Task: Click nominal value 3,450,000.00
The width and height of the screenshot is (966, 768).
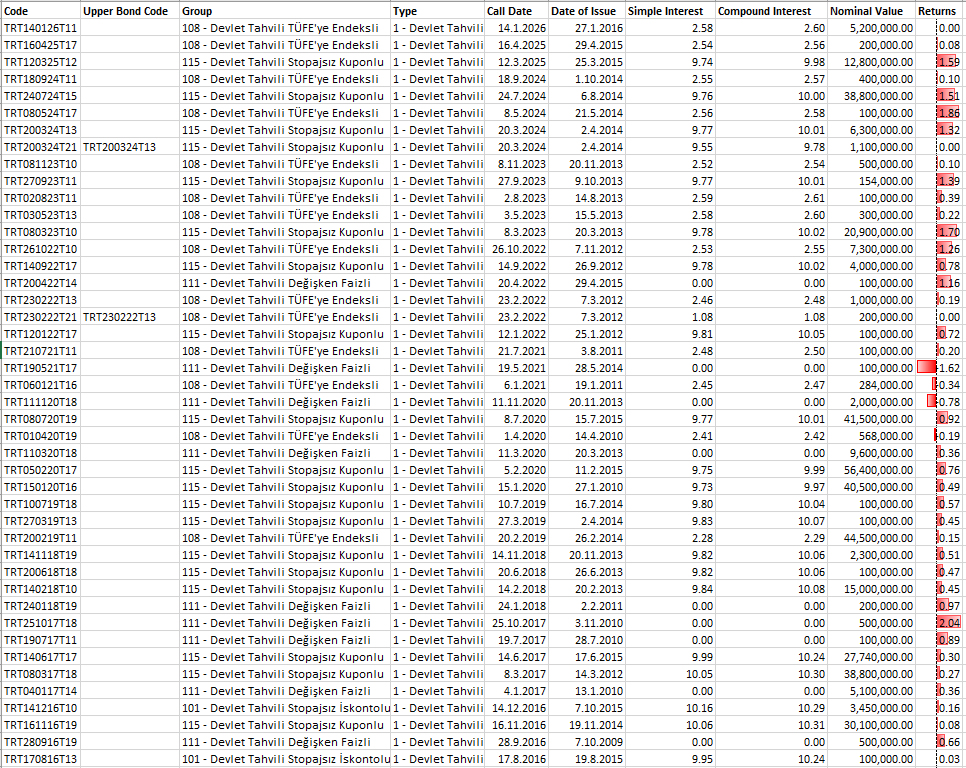Action: (x=872, y=708)
